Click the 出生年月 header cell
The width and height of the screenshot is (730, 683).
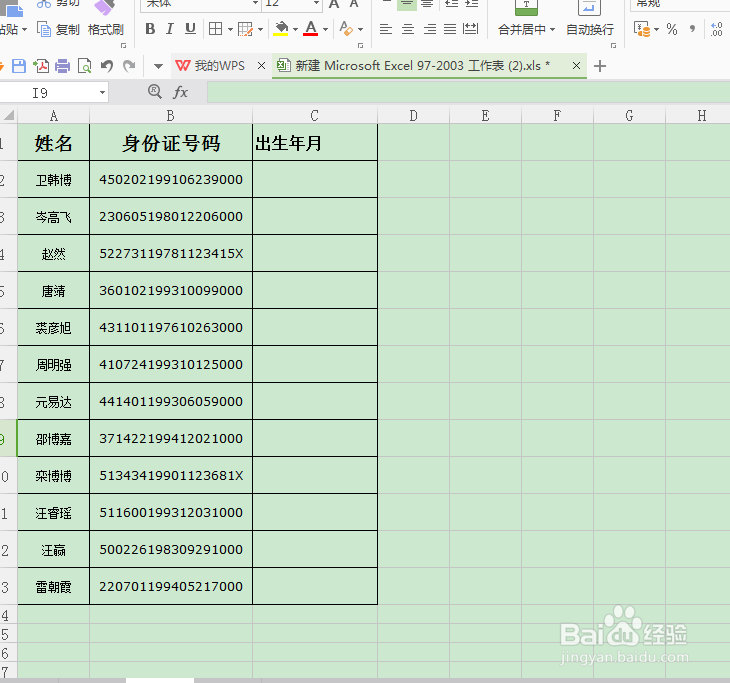click(x=315, y=142)
